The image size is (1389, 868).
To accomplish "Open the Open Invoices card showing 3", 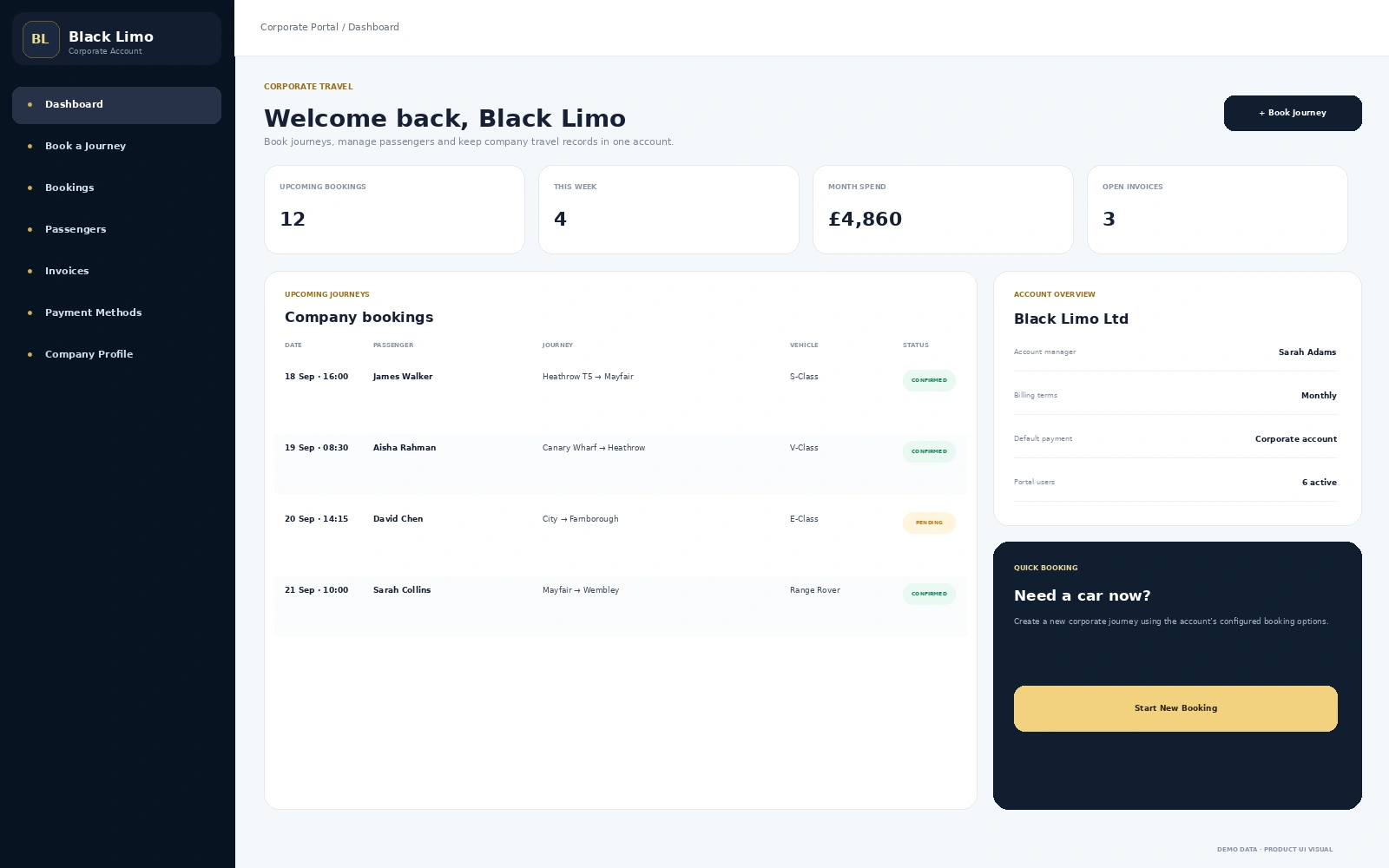I will click(x=1217, y=209).
